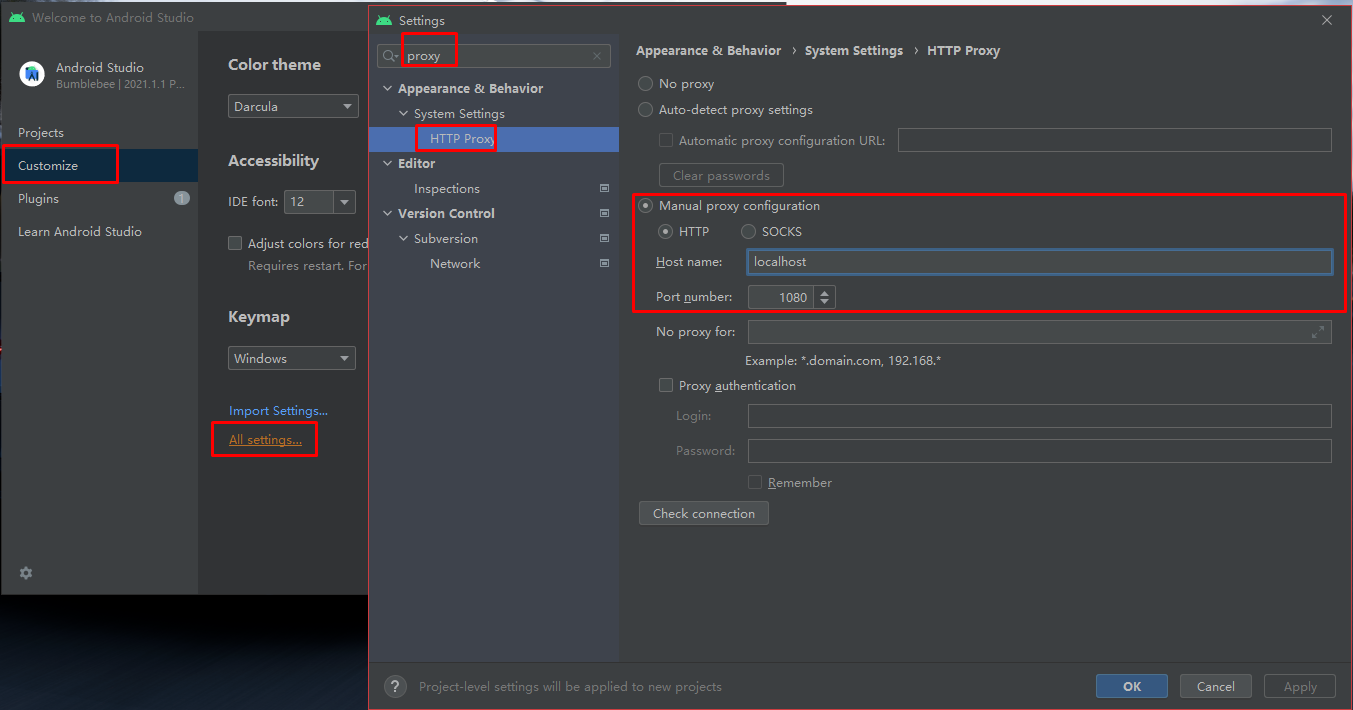Select Auto-detect proxy settings
Image resolution: width=1353 pixels, height=710 pixels.
tap(646, 110)
